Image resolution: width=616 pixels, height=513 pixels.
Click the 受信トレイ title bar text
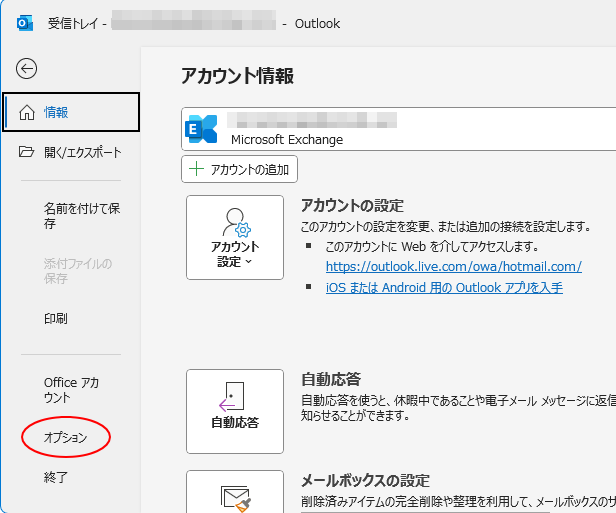(x=73, y=24)
